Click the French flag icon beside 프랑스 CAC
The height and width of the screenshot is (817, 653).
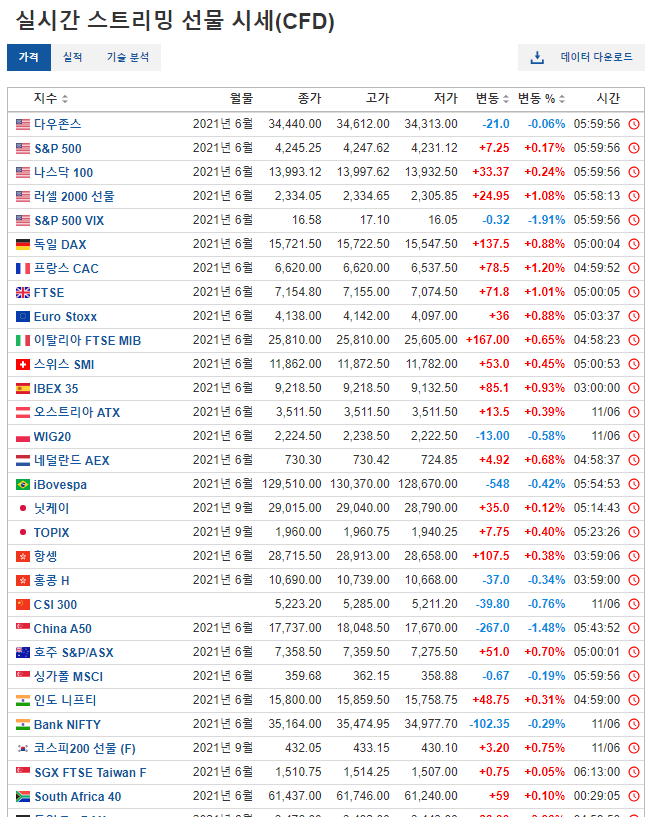pos(23,268)
